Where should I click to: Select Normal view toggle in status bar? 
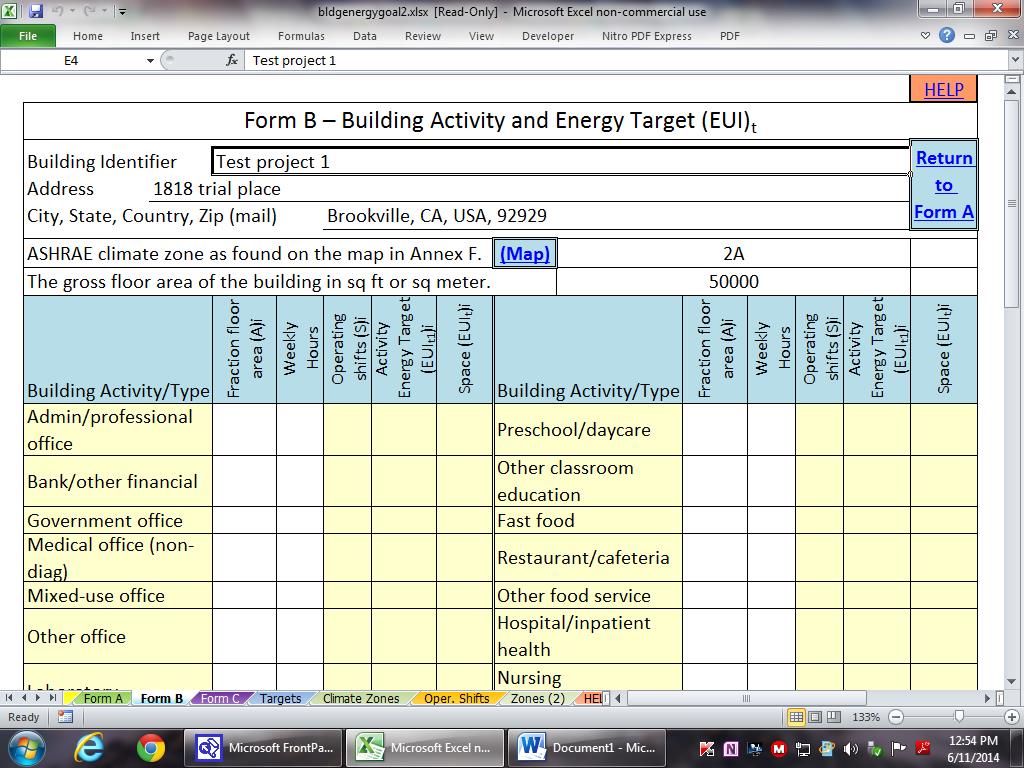point(797,717)
